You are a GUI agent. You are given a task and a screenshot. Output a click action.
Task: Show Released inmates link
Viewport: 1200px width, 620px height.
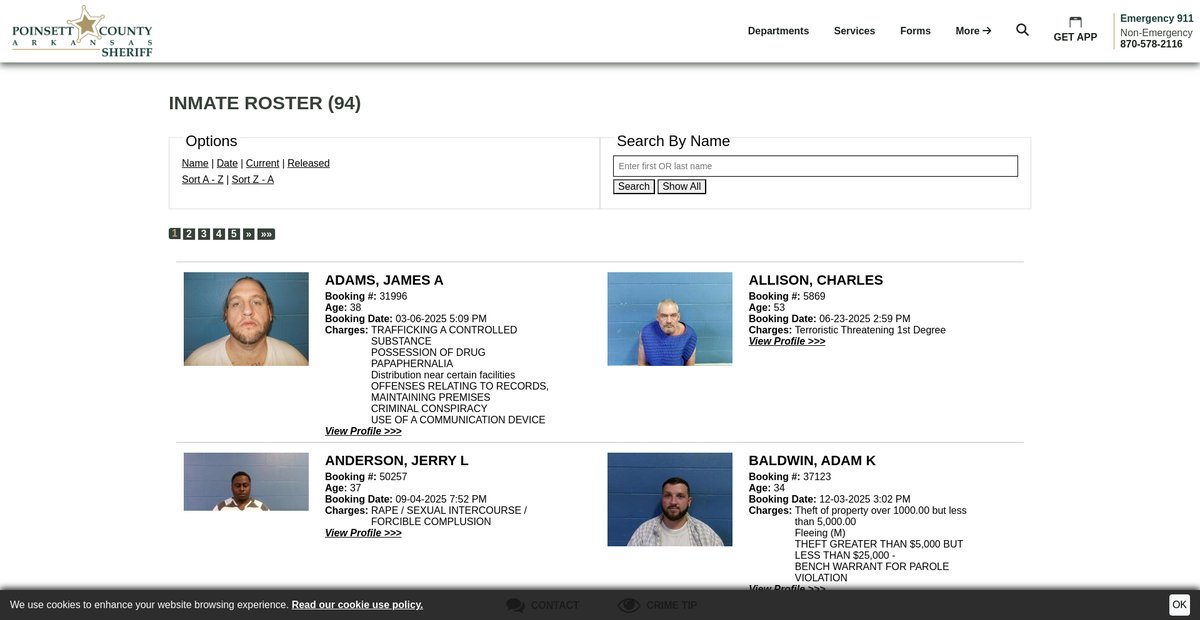(308, 163)
